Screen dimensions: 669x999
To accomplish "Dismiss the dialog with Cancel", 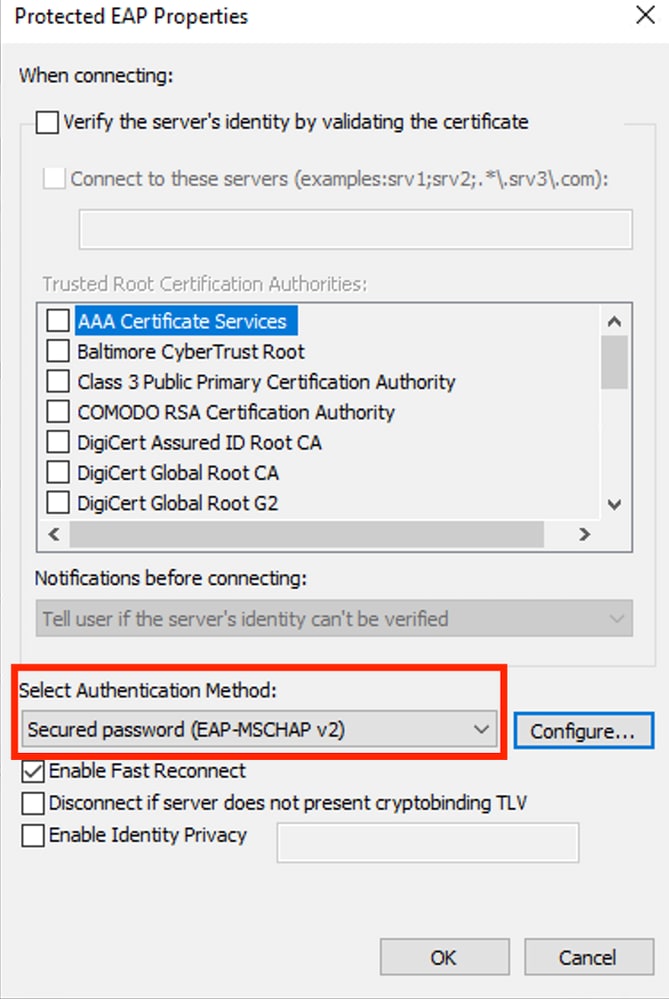I will click(589, 957).
